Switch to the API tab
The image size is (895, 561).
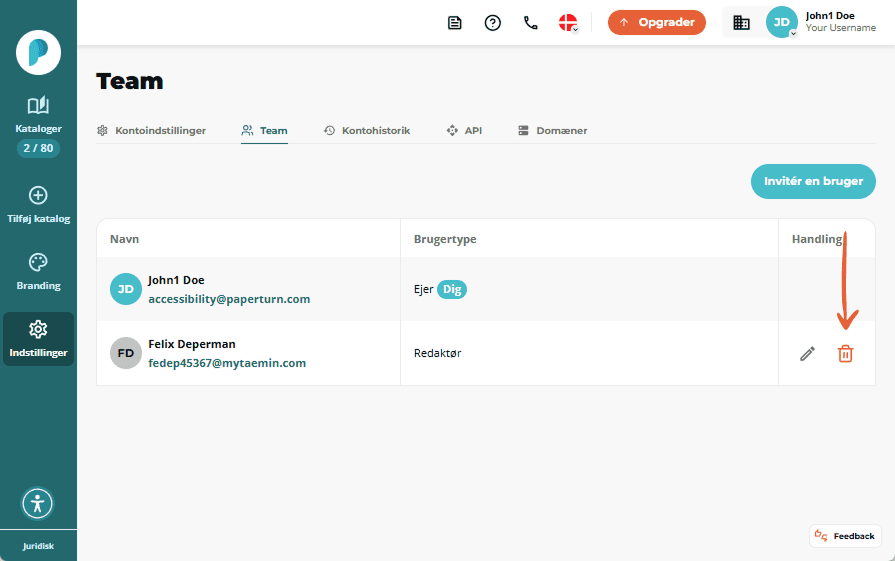[x=464, y=131]
